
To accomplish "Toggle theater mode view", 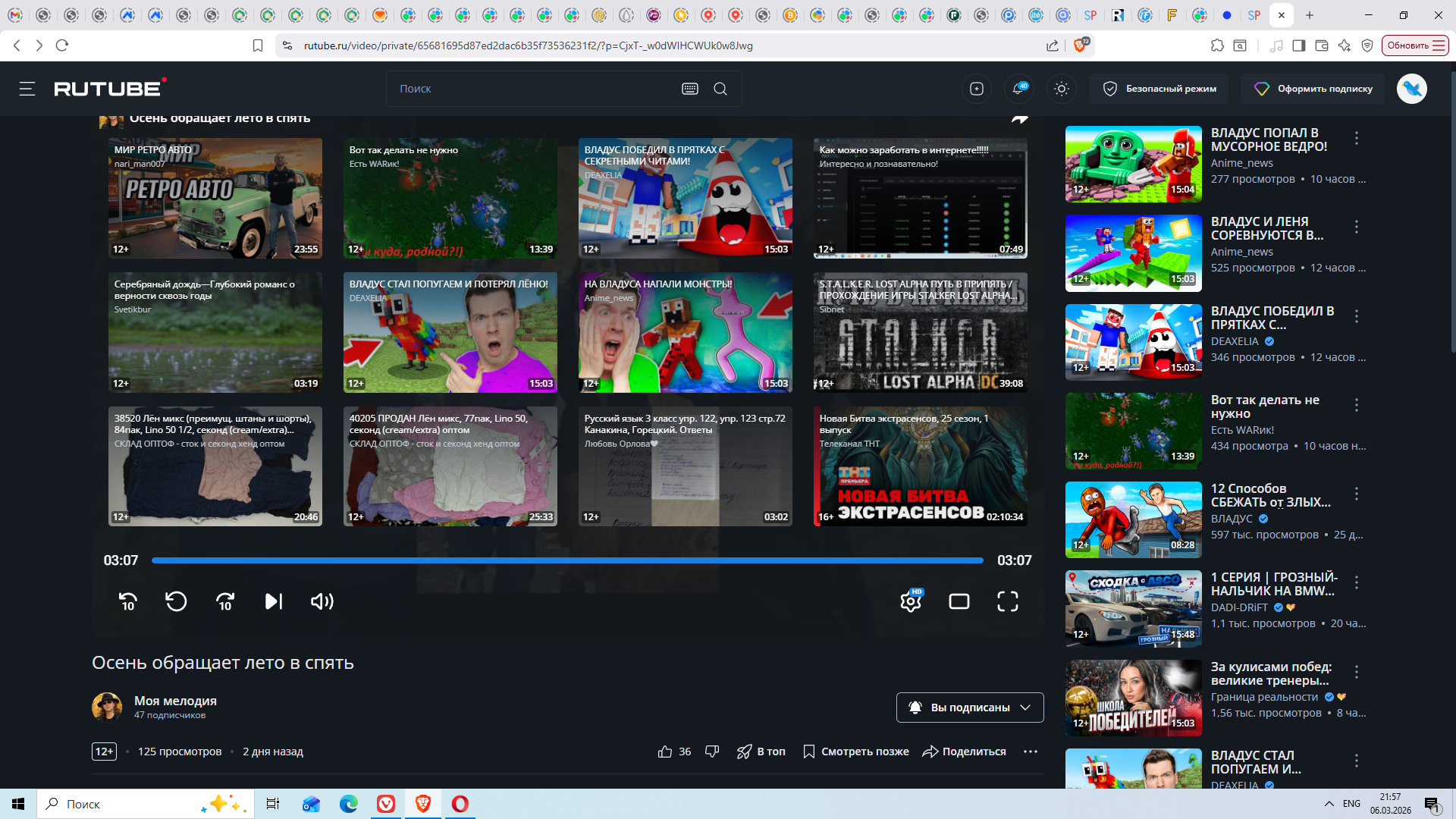I will click(x=959, y=601).
